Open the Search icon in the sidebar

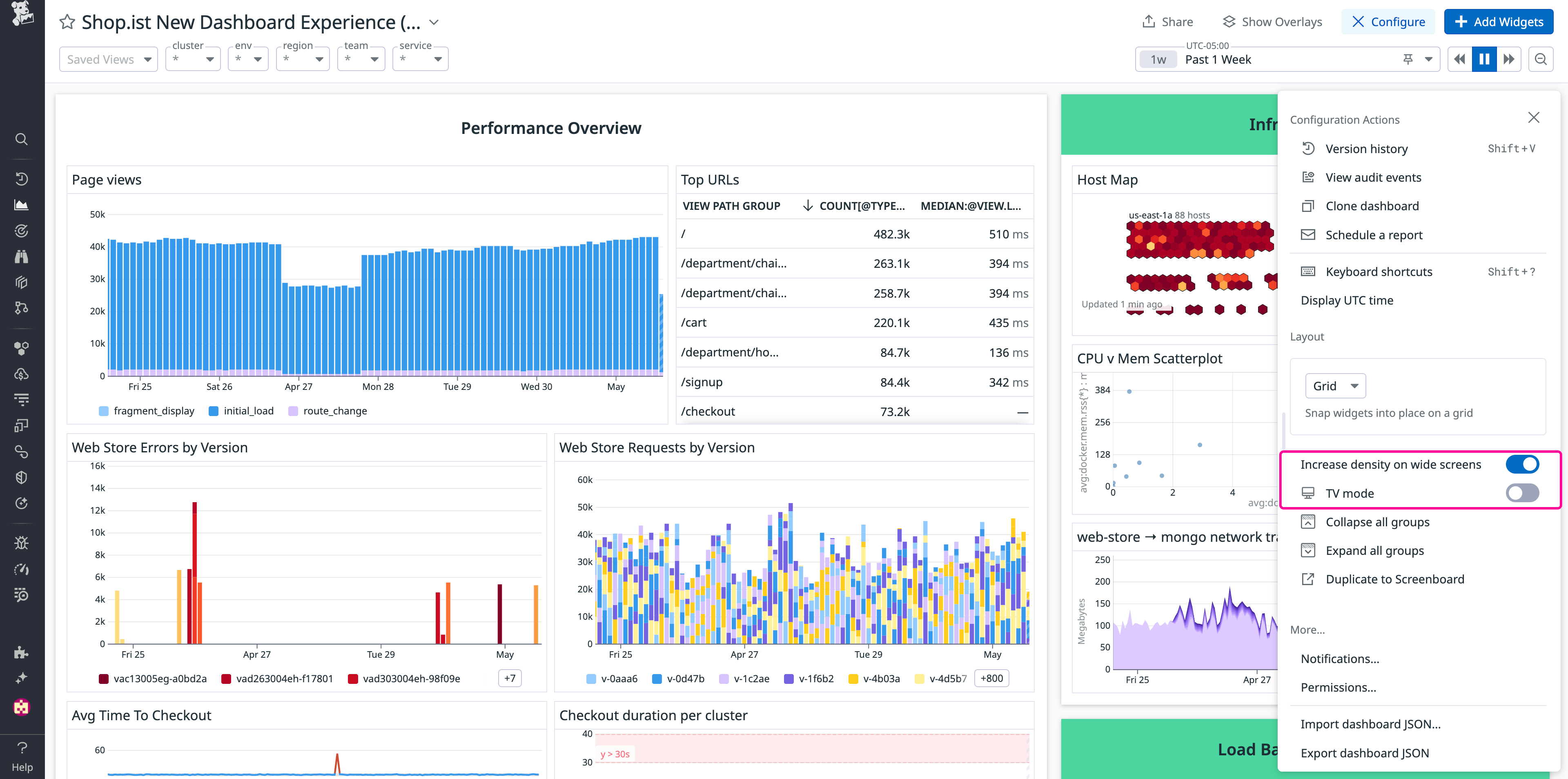[x=21, y=139]
